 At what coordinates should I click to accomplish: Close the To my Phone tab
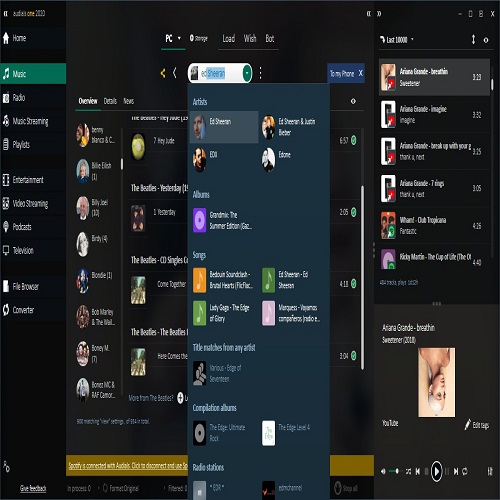[x=360, y=73]
